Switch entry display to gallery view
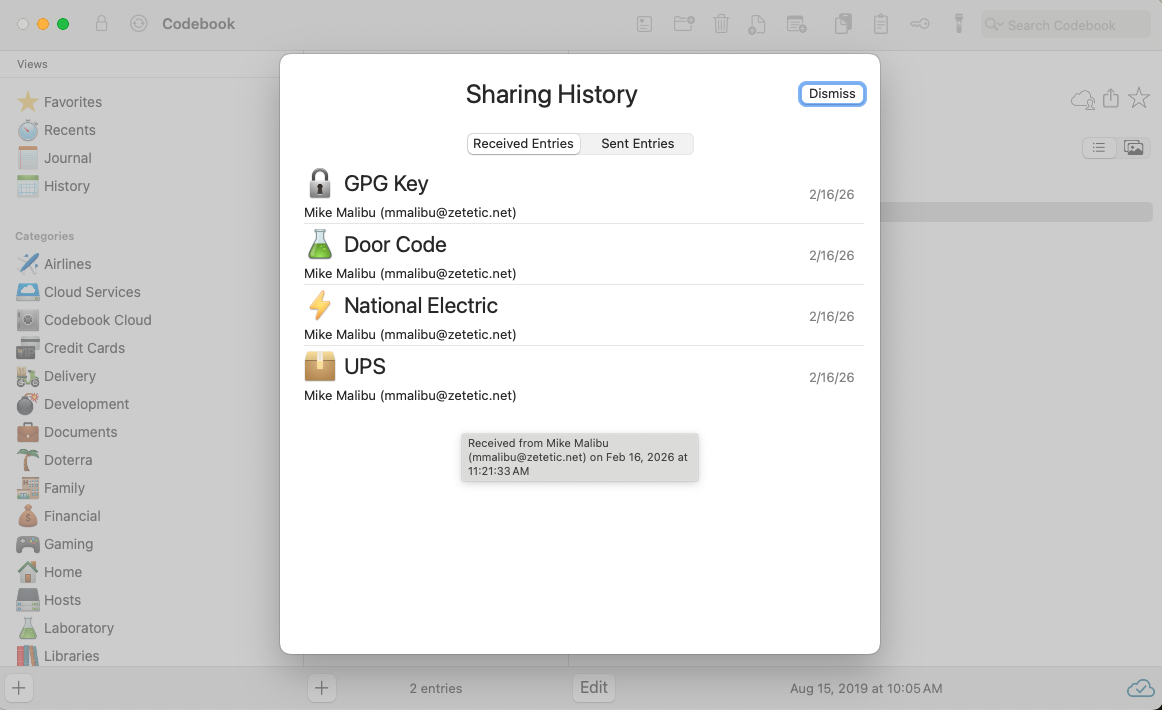This screenshot has width=1162, height=710. [x=1134, y=147]
